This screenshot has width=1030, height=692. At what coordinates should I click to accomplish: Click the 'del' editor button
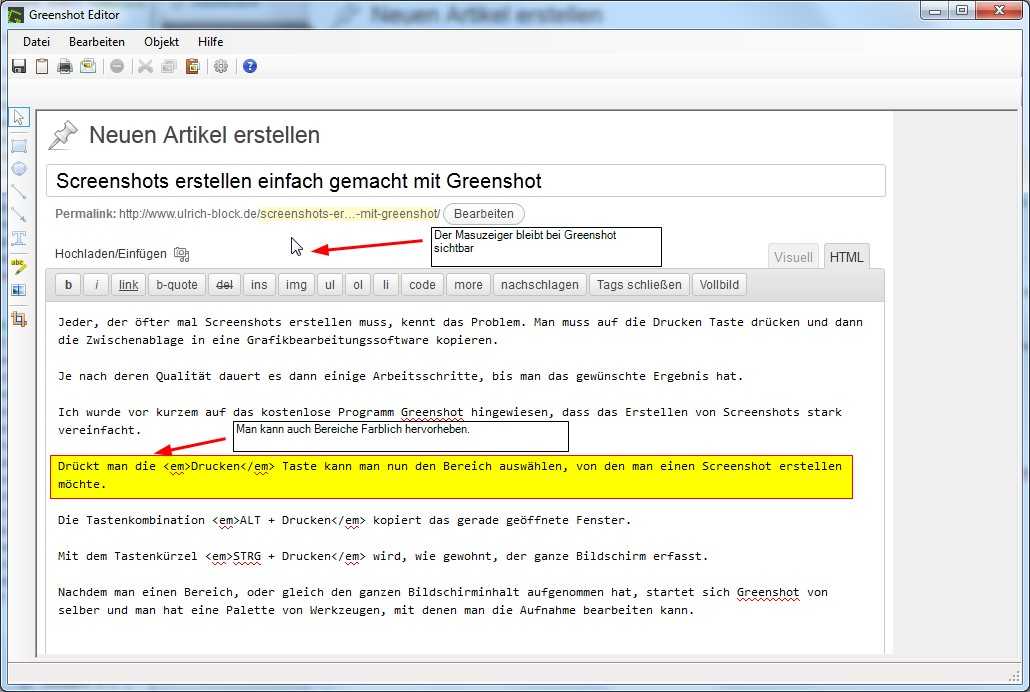click(x=225, y=285)
